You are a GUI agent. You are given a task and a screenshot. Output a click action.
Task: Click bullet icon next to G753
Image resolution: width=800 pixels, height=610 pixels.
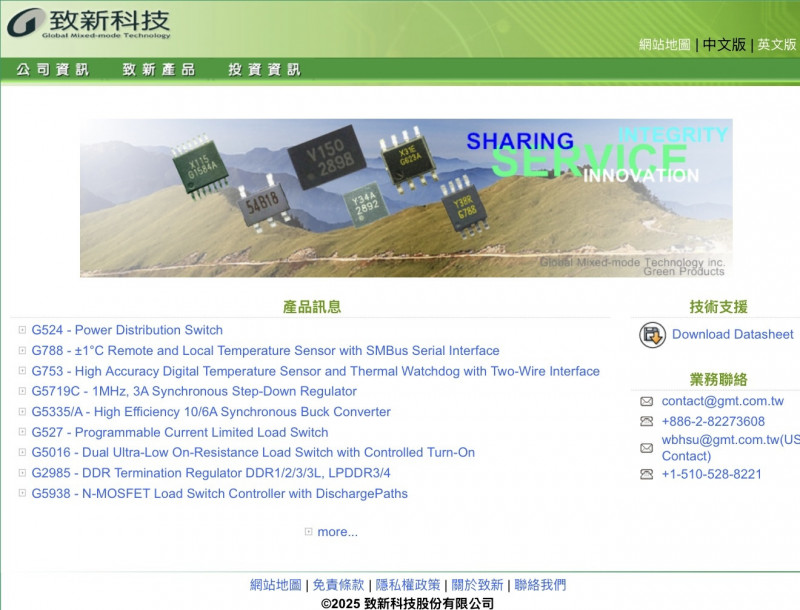[x=22, y=371]
